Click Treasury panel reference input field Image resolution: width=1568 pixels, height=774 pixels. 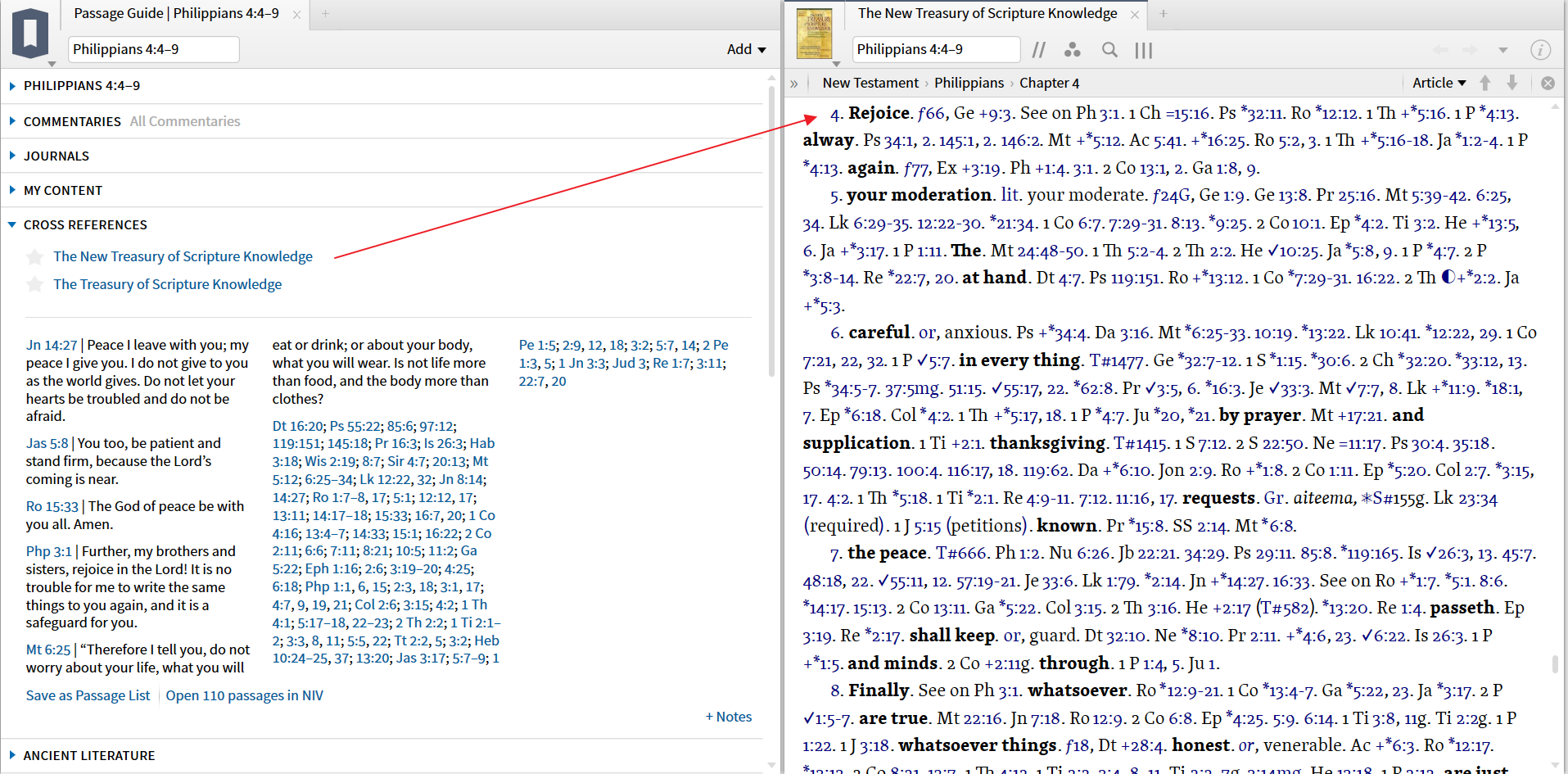pyautogui.click(x=936, y=49)
